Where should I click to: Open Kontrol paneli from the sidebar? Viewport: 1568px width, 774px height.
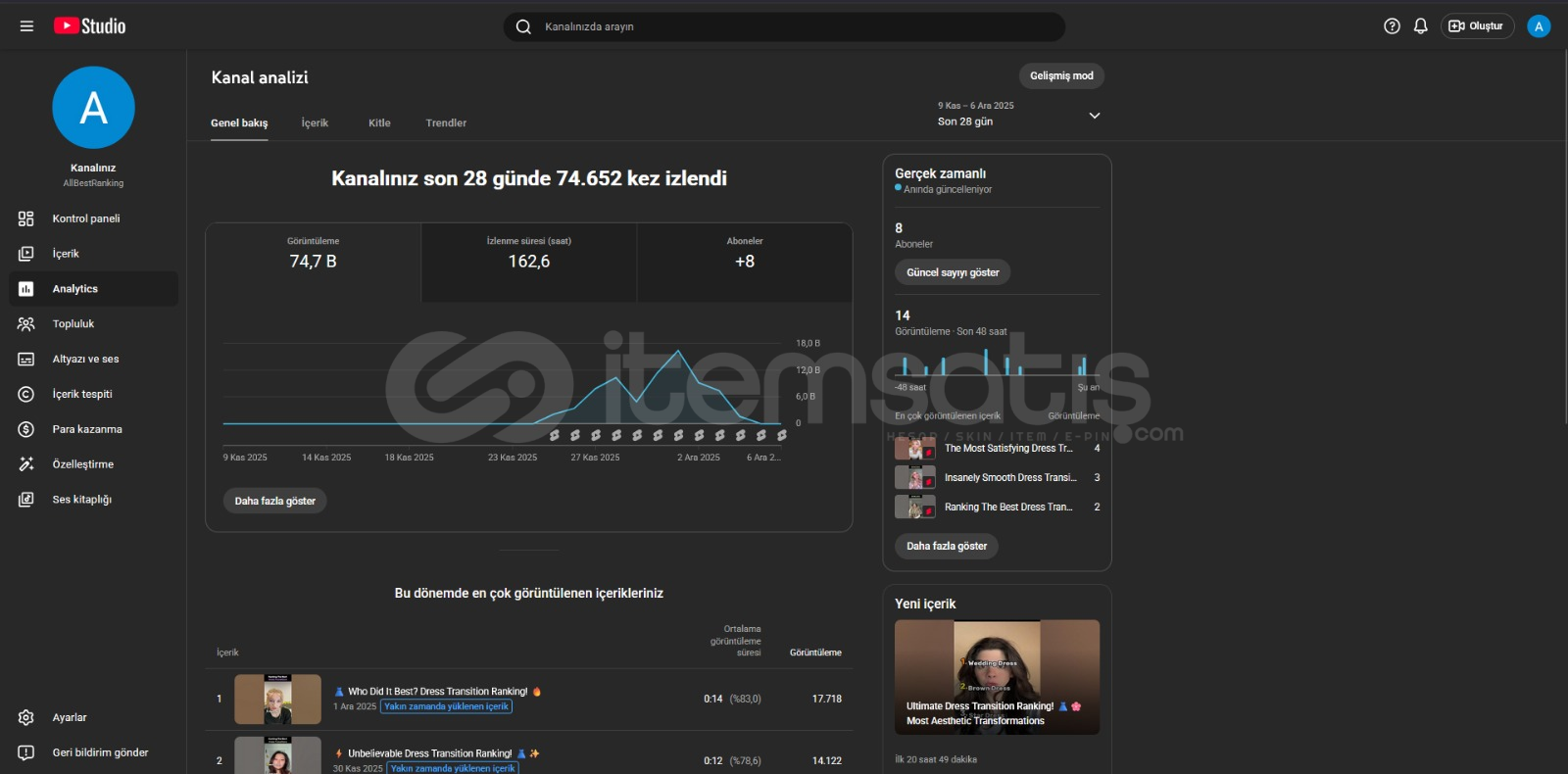click(86, 218)
